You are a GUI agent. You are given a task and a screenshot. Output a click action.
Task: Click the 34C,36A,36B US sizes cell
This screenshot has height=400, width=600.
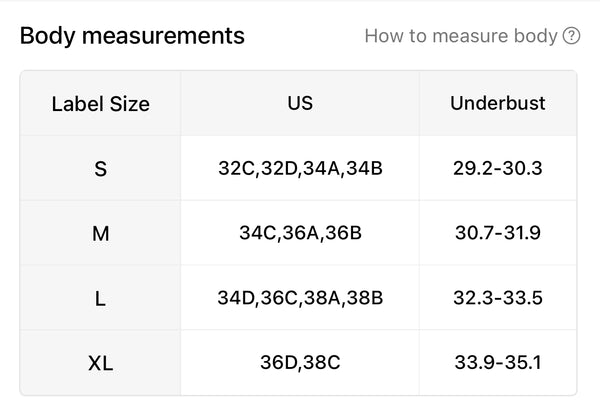[x=300, y=233]
